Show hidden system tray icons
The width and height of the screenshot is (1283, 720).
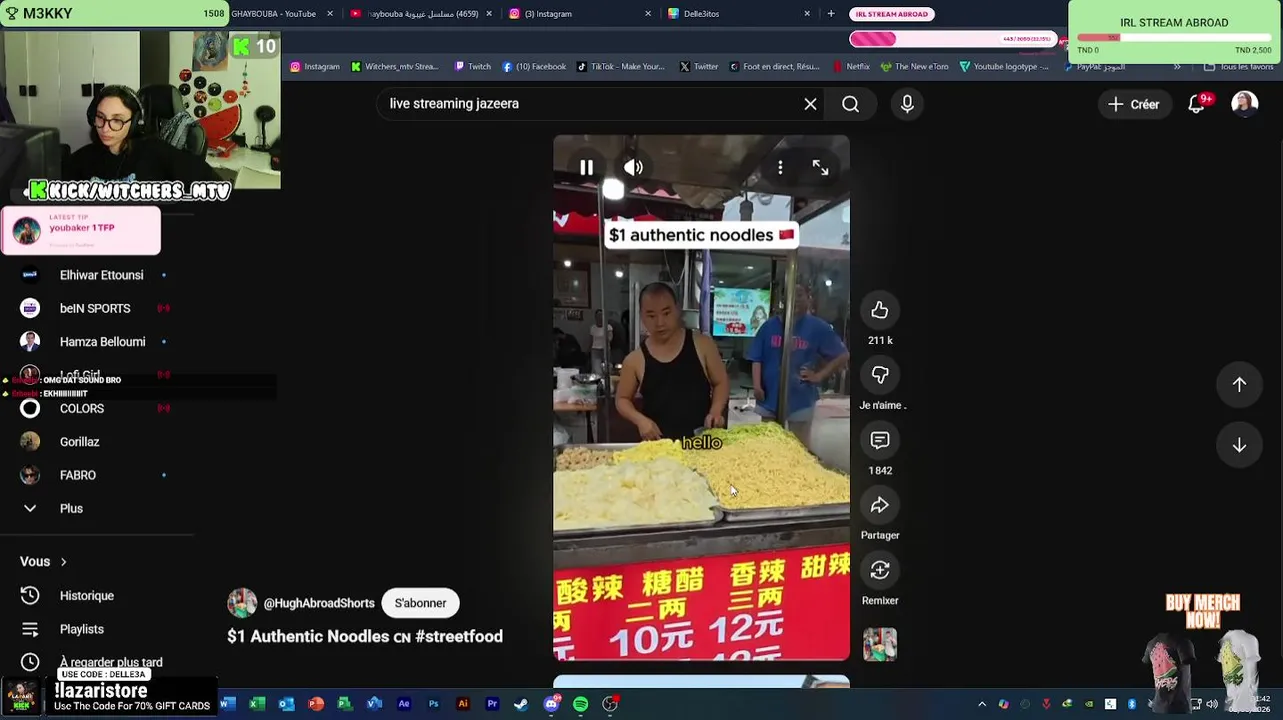[x=982, y=704]
